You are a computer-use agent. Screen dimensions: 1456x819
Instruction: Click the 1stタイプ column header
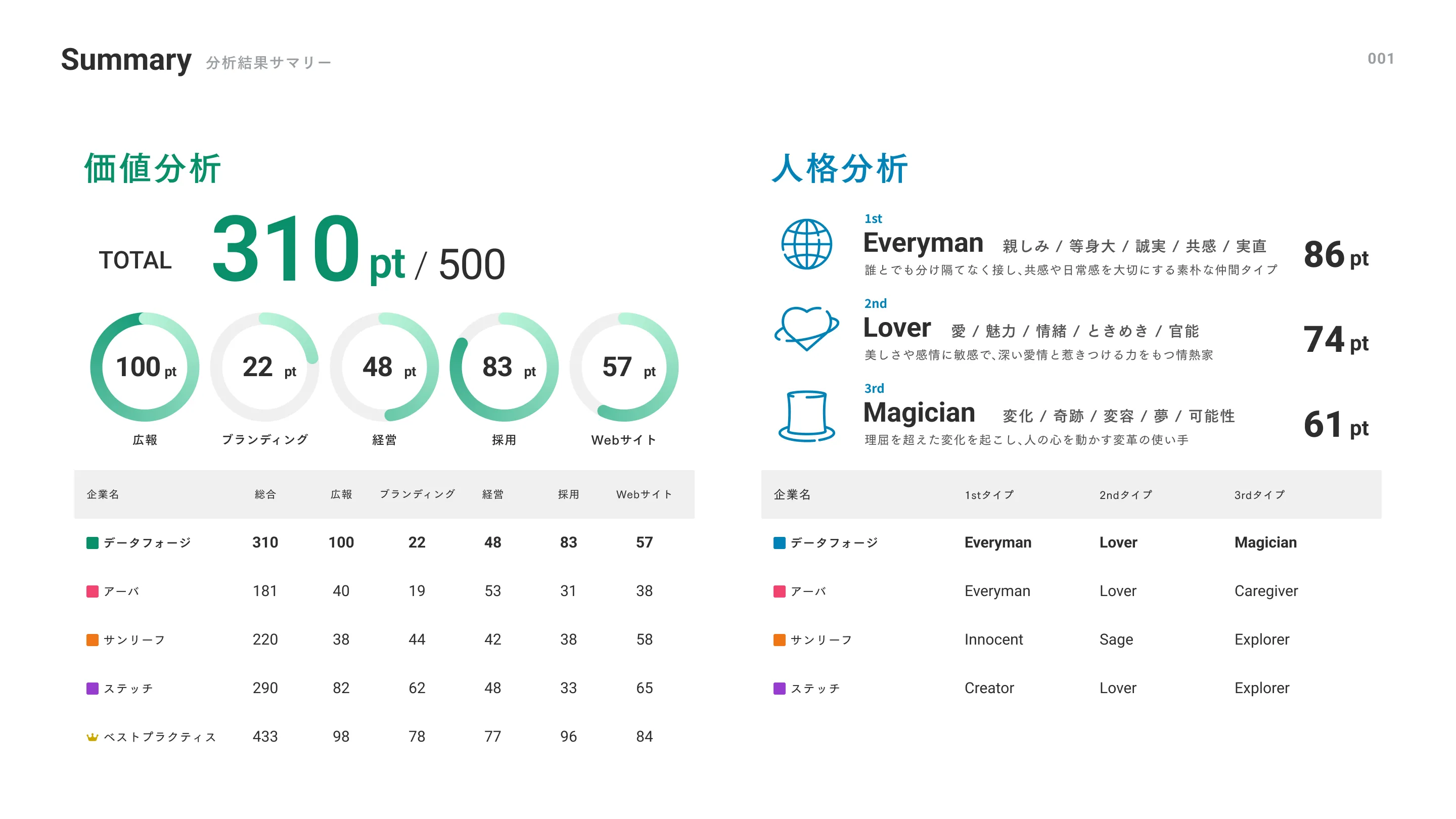point(989,495)
